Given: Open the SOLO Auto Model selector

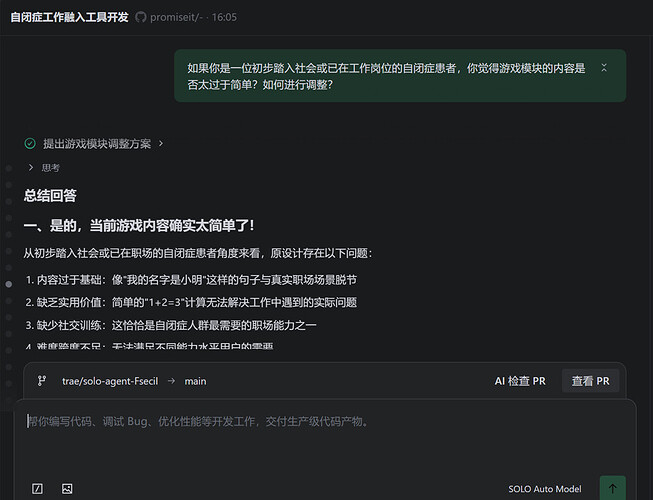Looking at the screenshot, I should [545, 489].
